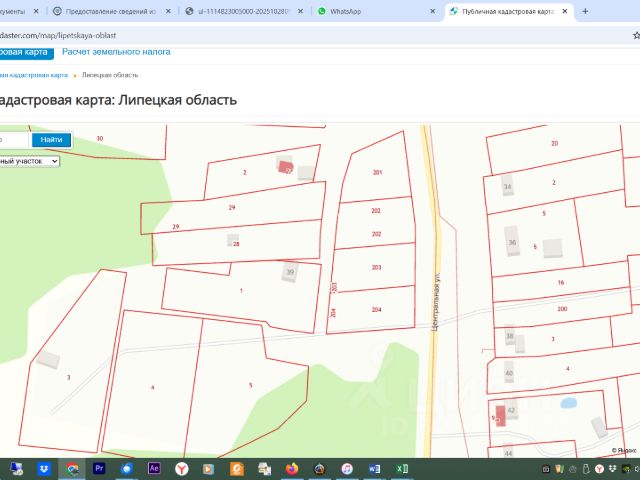Select parcel 203 on the map
The width and height of the screenshot is (640, 480).
point(376,267)
